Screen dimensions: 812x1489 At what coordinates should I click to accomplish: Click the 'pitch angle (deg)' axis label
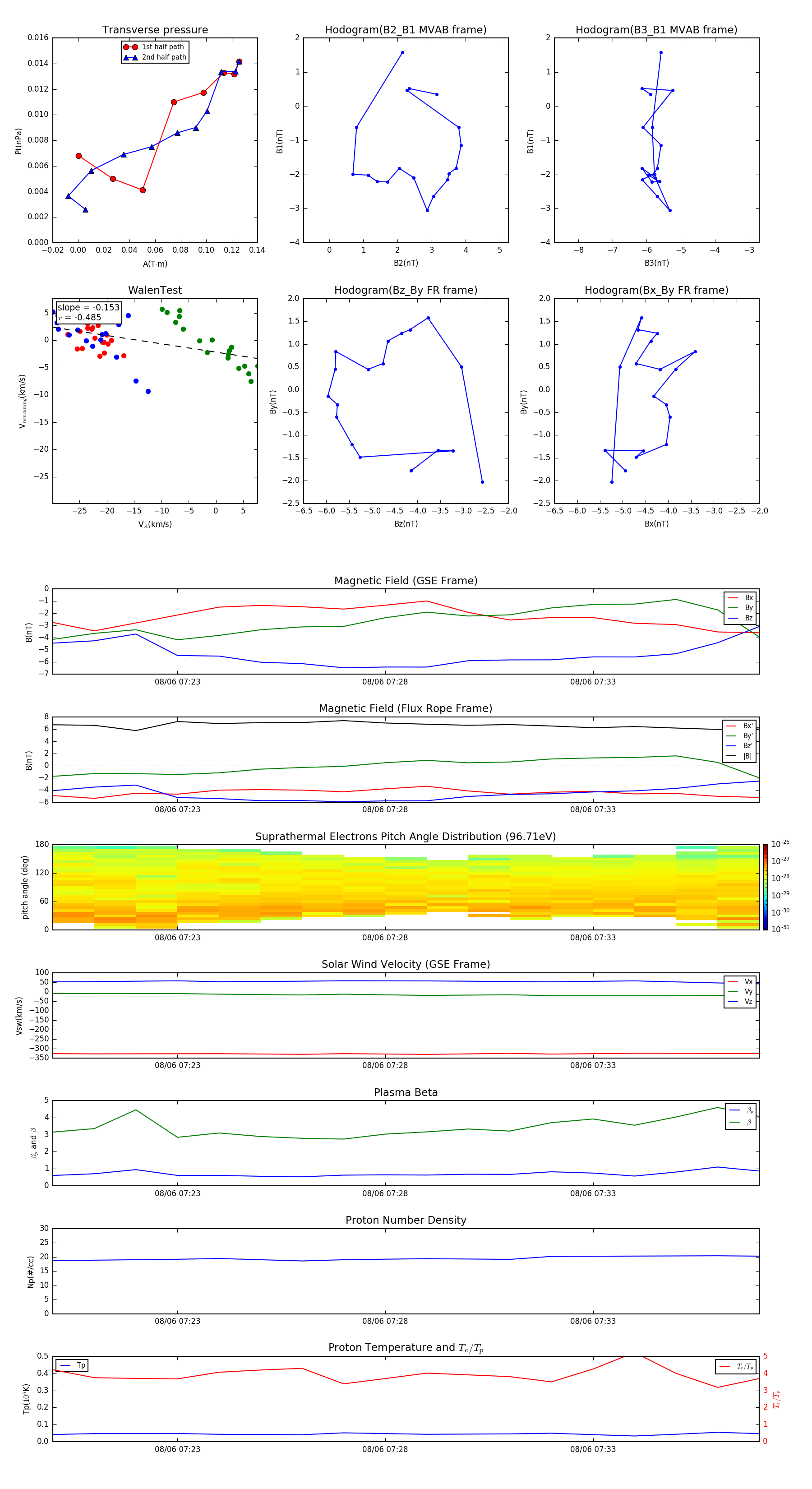tap(25, 887)
